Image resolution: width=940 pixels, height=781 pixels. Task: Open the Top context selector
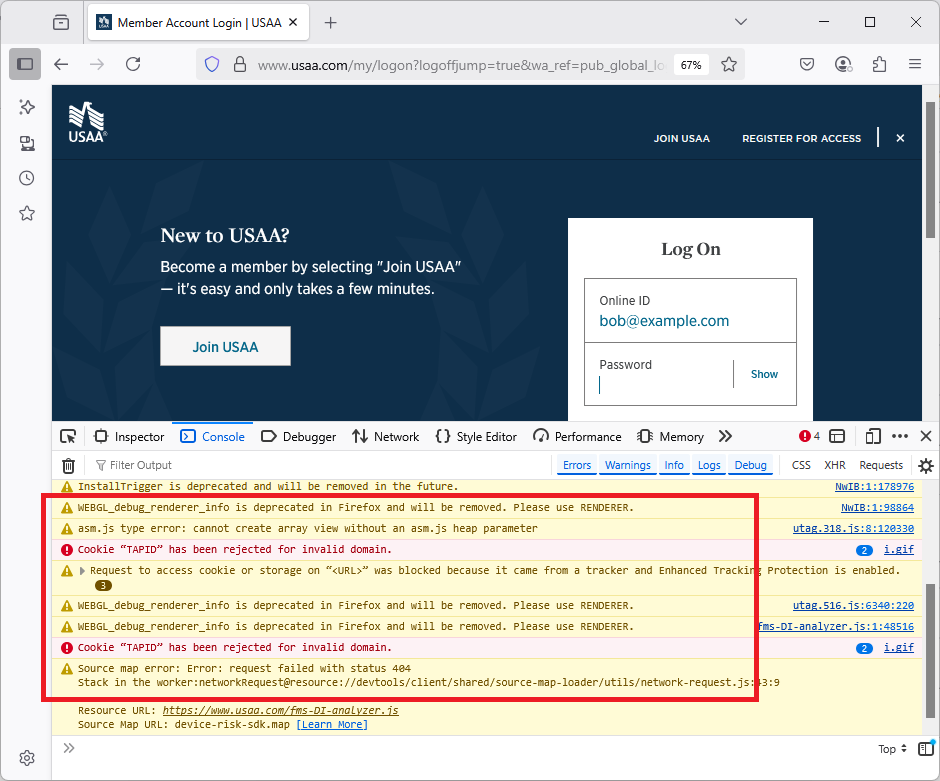(x=892, y=749)
